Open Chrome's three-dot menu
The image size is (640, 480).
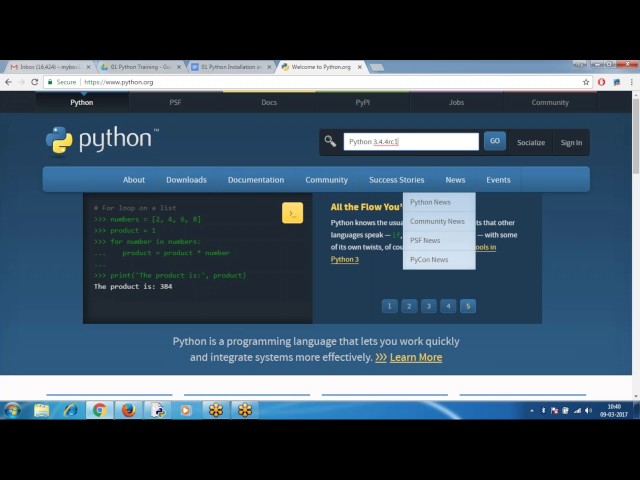(631, 82)
